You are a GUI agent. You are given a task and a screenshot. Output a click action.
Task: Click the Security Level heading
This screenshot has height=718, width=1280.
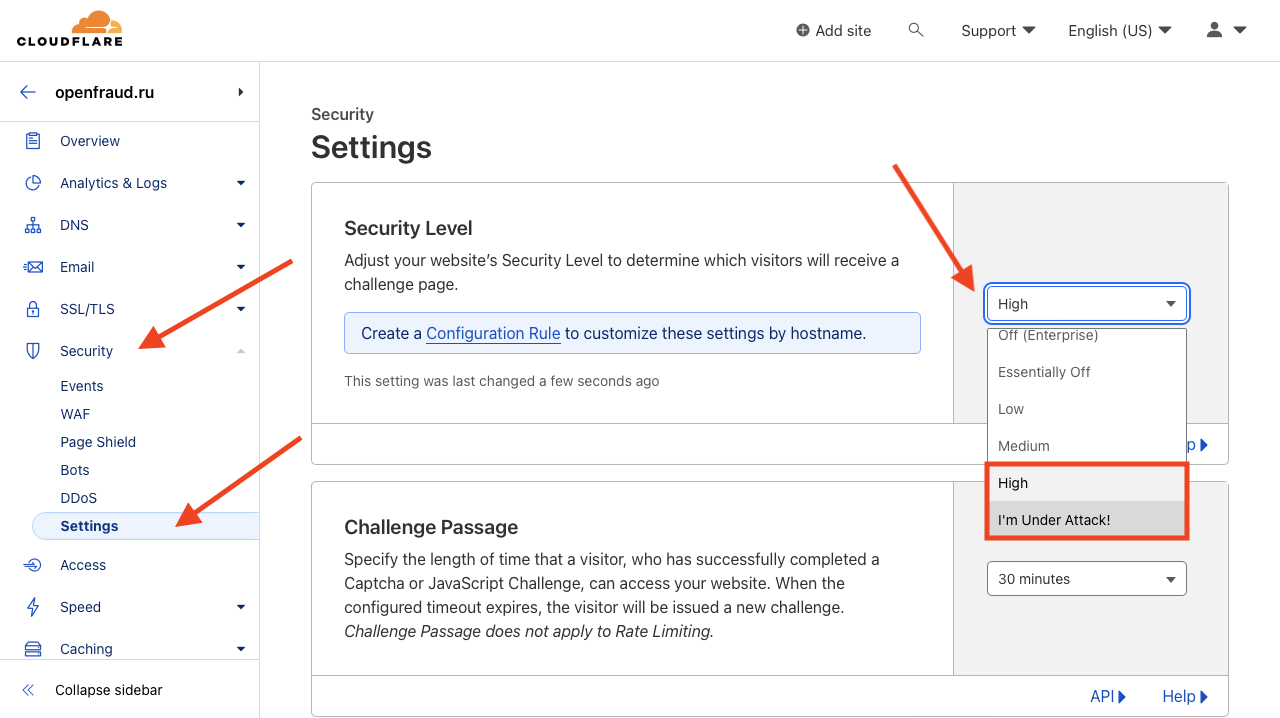point(408,228)
